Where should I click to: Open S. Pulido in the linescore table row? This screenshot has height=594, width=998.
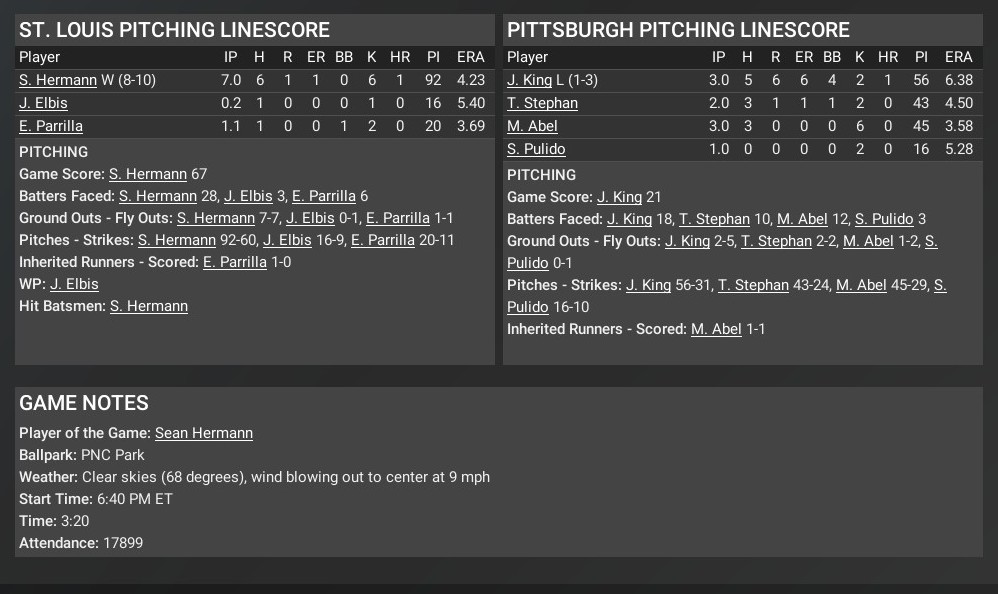point(536,149)
